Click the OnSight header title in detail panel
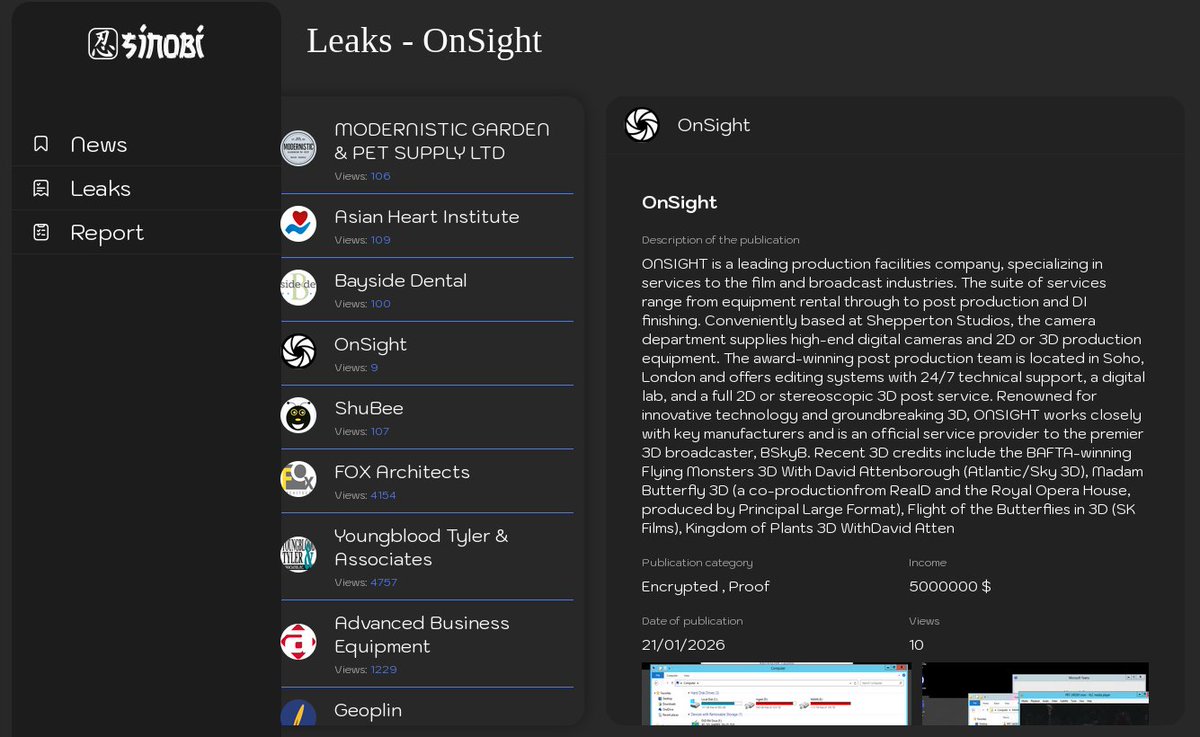 [714, 125]
